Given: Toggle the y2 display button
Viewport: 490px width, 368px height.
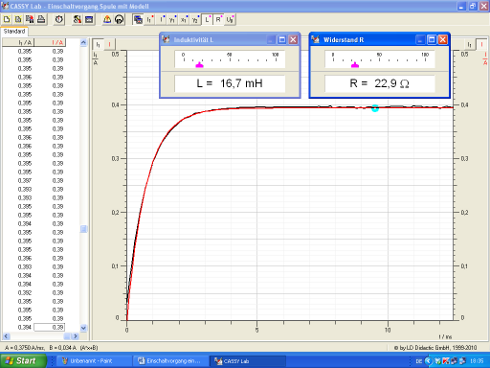Looking at the screenshot, I should point(195,20).
